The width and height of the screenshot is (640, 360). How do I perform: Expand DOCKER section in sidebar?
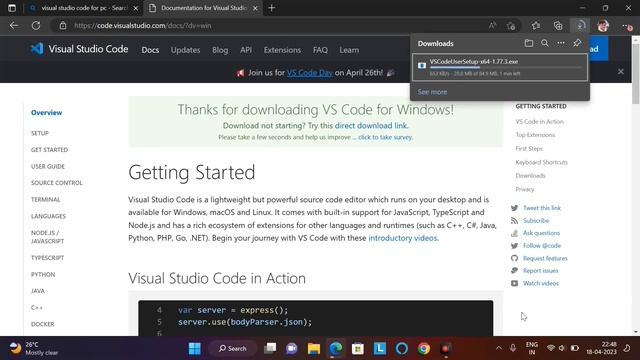(42, 324)
